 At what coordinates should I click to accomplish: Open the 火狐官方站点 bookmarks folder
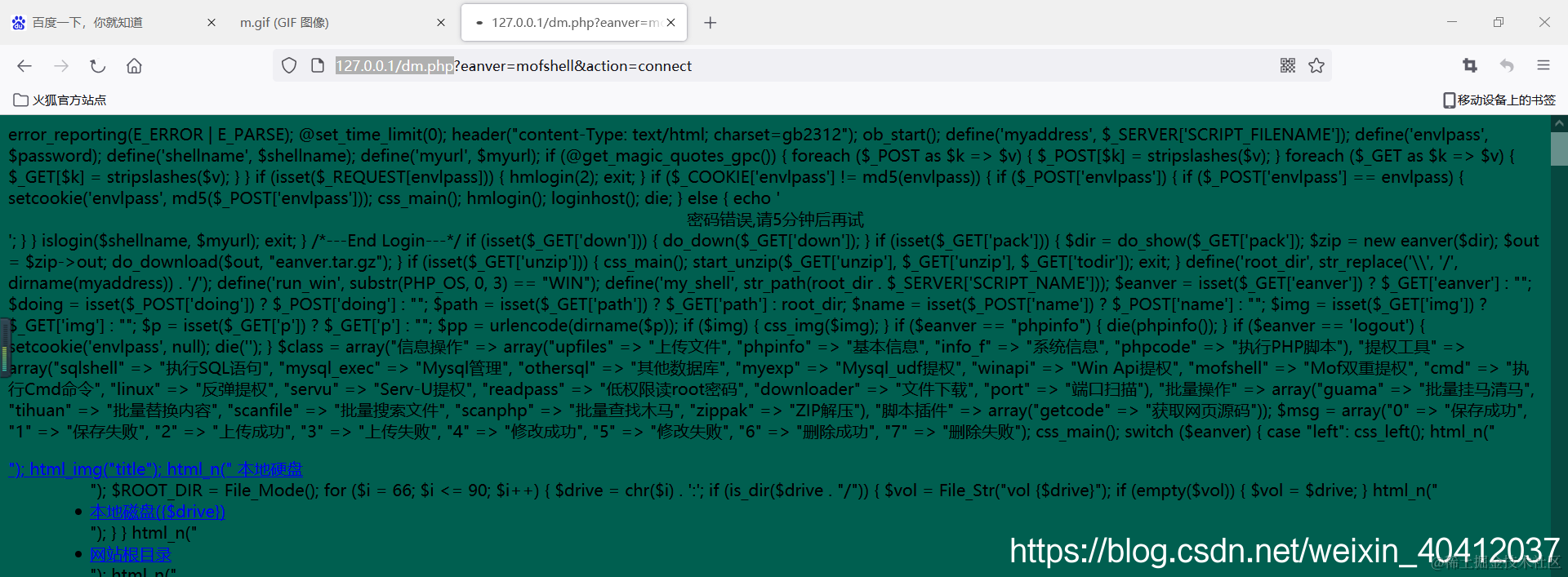tap(60, 100)
